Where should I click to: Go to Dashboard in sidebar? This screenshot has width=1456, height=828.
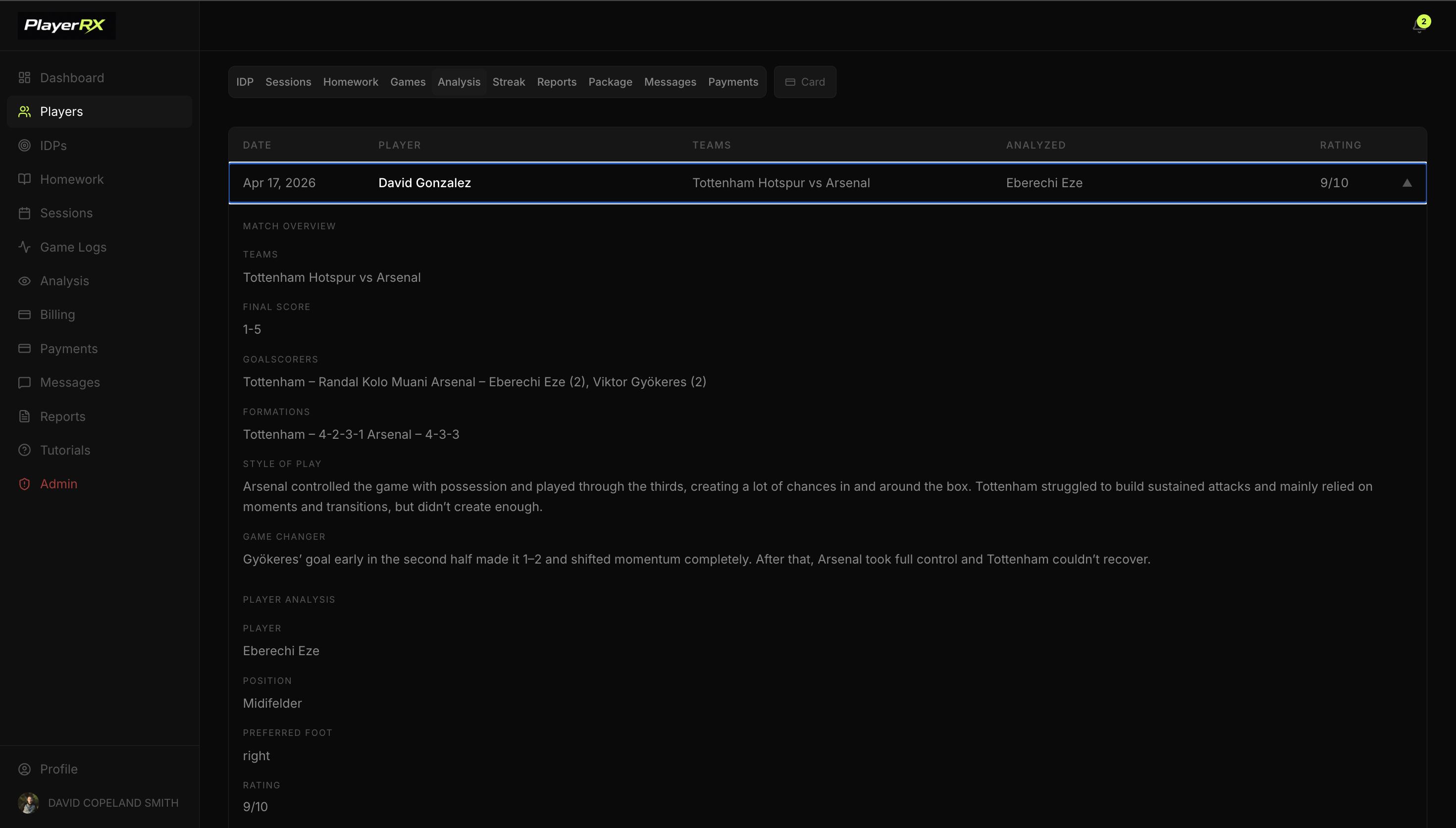pyautogui.click(x=100, y=78)
